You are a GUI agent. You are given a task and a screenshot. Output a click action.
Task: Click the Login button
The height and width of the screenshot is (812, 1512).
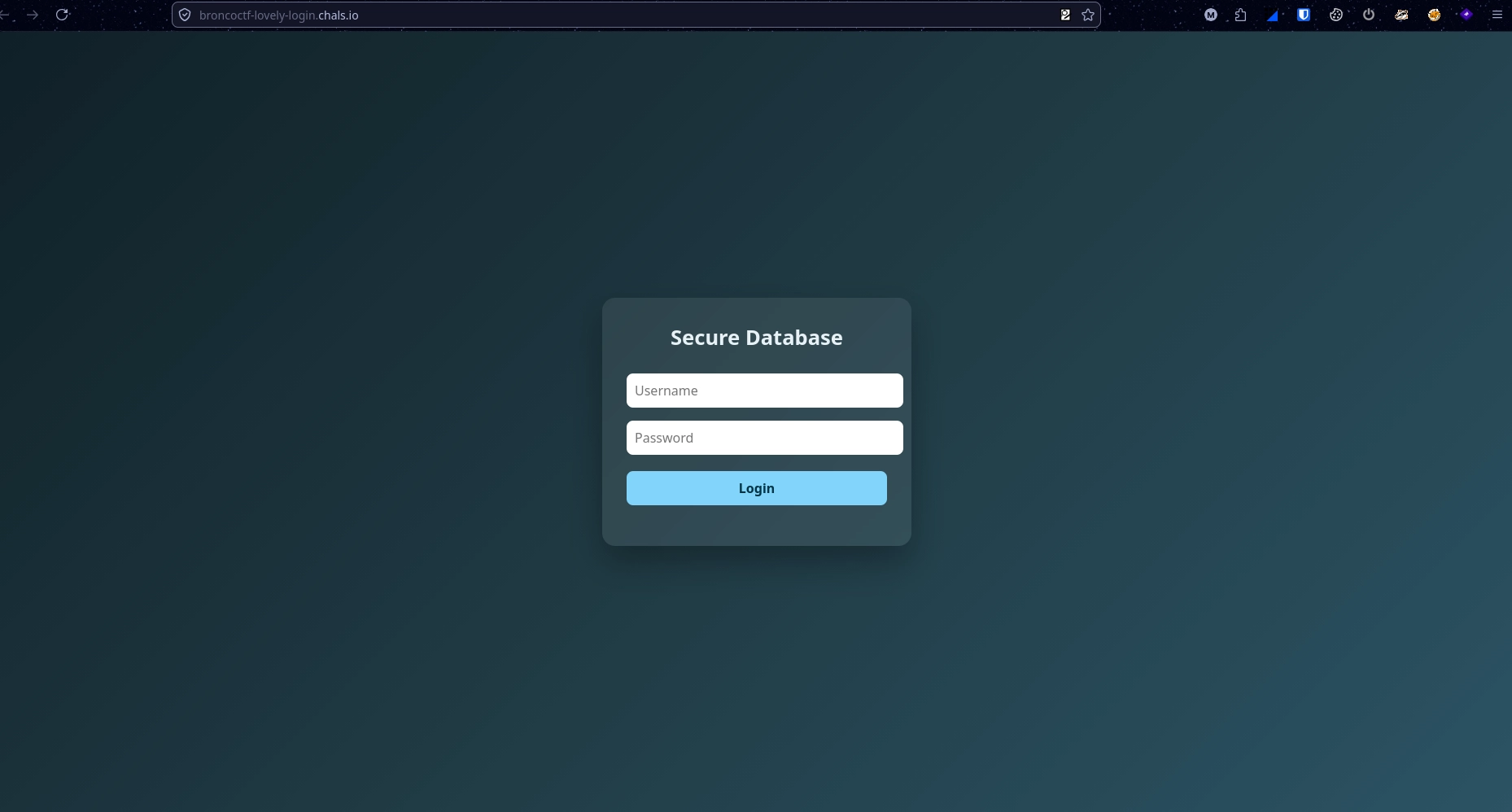click(757, 488)
